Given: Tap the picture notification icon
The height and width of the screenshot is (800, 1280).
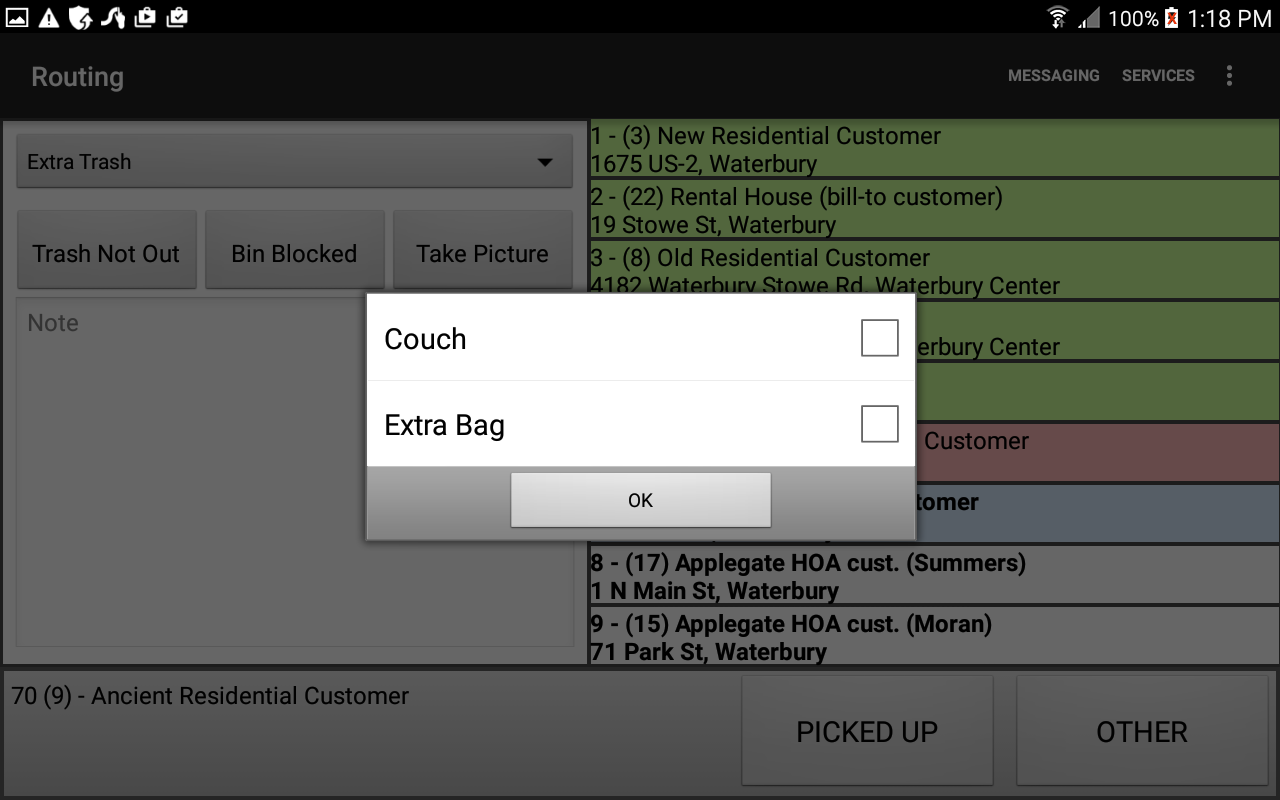Looking at the screenshot, I should [x=16, y=17].
